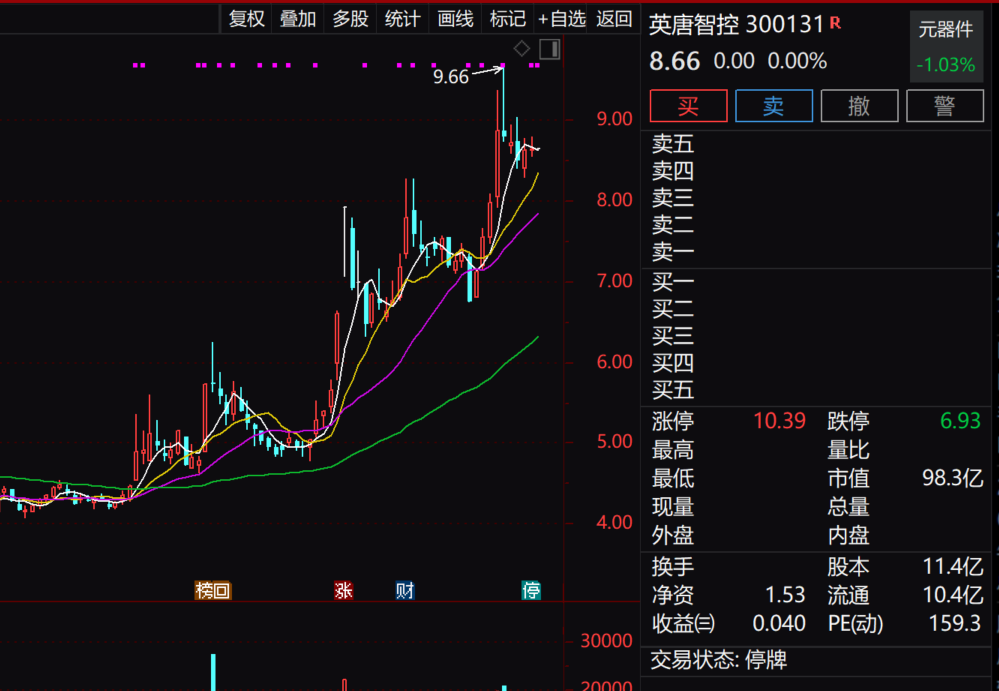Toggle the split-panel layout icon
Screen dimensions: 999x691
point(550,48)
